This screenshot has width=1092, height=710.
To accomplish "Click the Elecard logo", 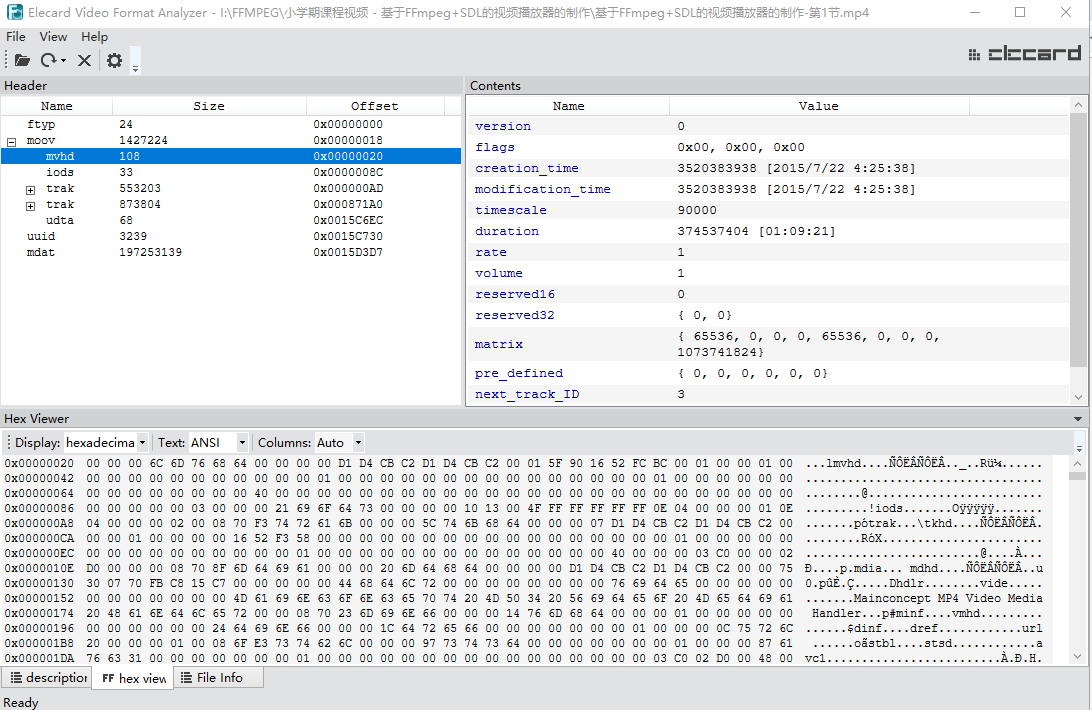I will point(1024,54).
